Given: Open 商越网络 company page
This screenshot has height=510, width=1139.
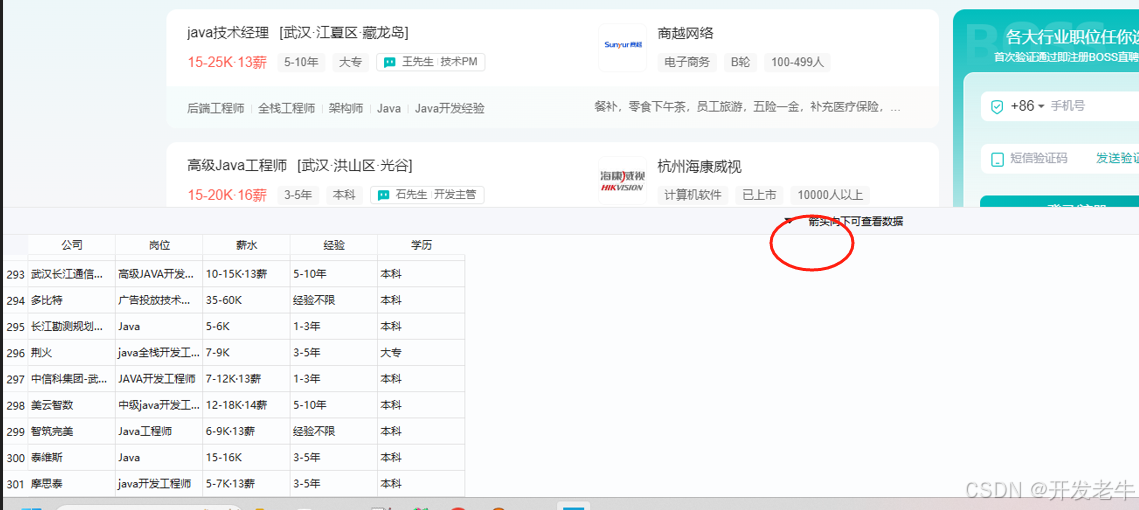Looking at the screenshot, I should pyautogui.click(x=686, y=33).
